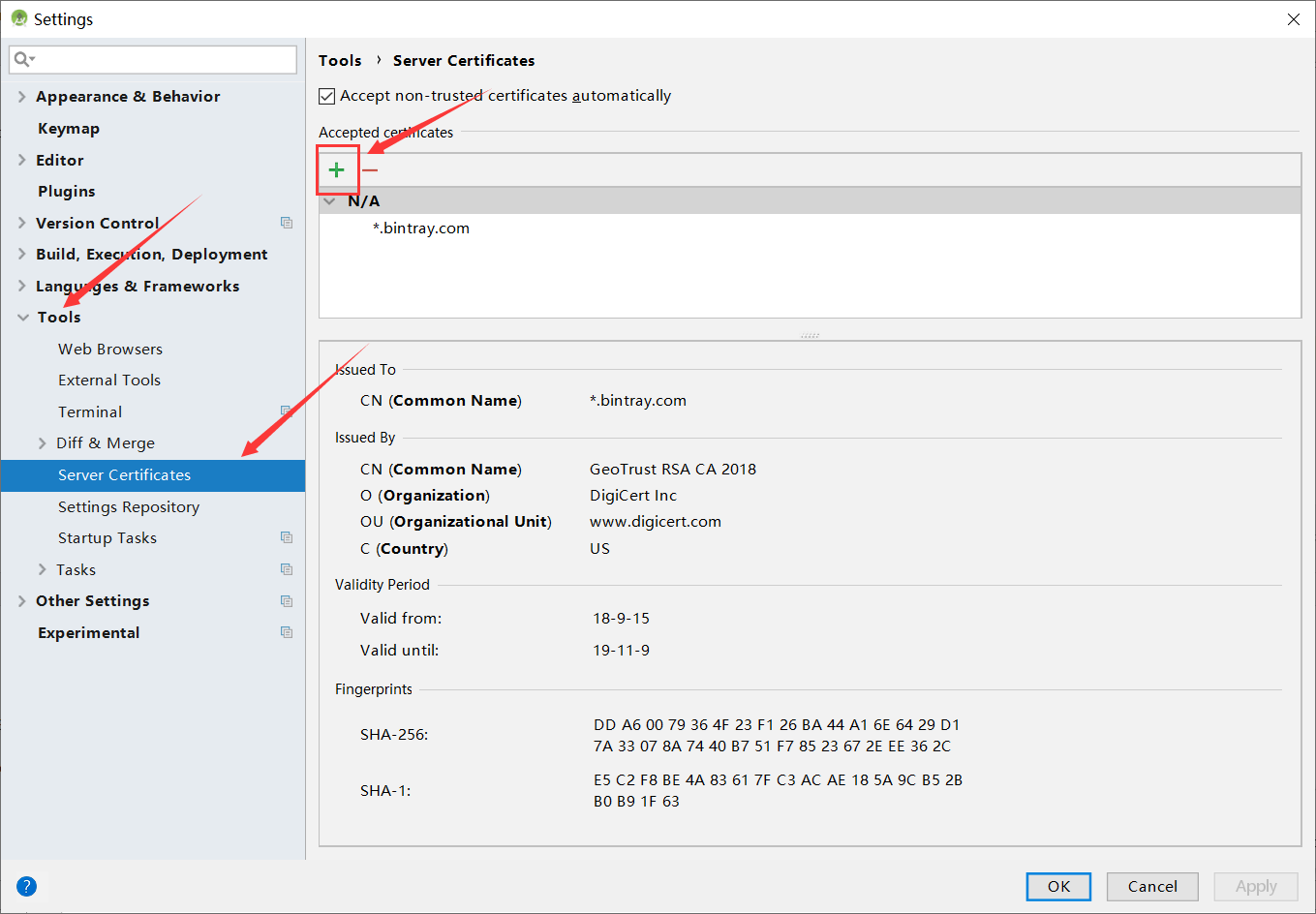Open help via the question mark icon
Image resolution: width=1316 pixels, height=914 pixels.
click(x=26, y=886)
